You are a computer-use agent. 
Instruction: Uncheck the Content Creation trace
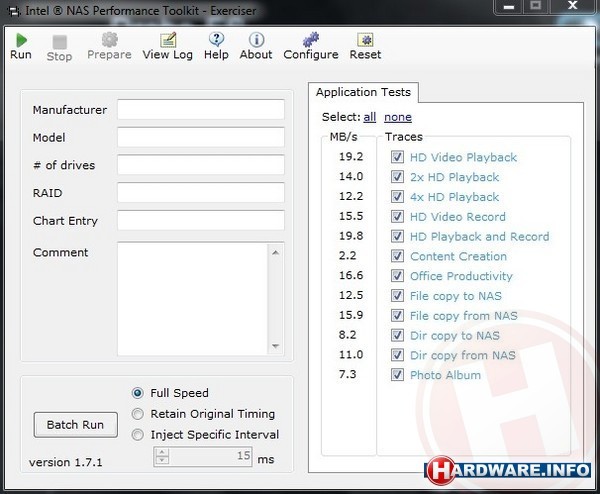tap(397, 256)
